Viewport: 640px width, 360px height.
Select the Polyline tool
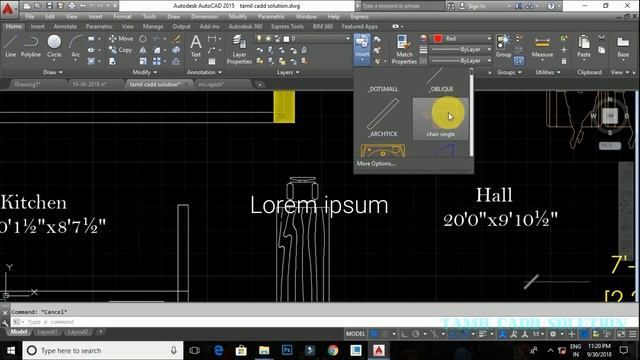[31, 46]
